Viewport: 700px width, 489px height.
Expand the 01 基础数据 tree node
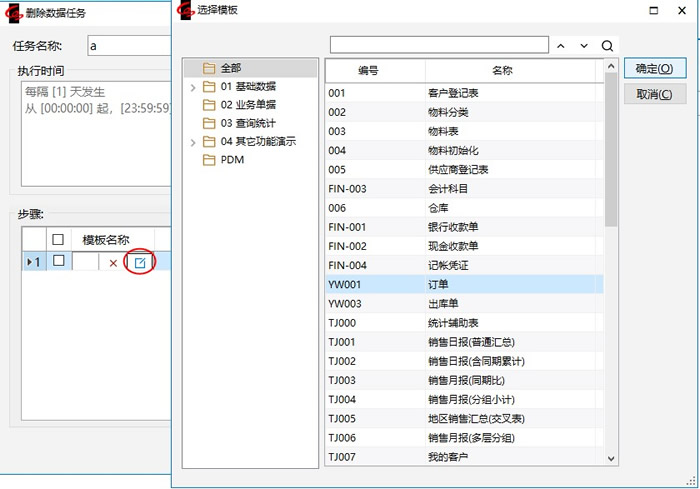coord(193,87)
